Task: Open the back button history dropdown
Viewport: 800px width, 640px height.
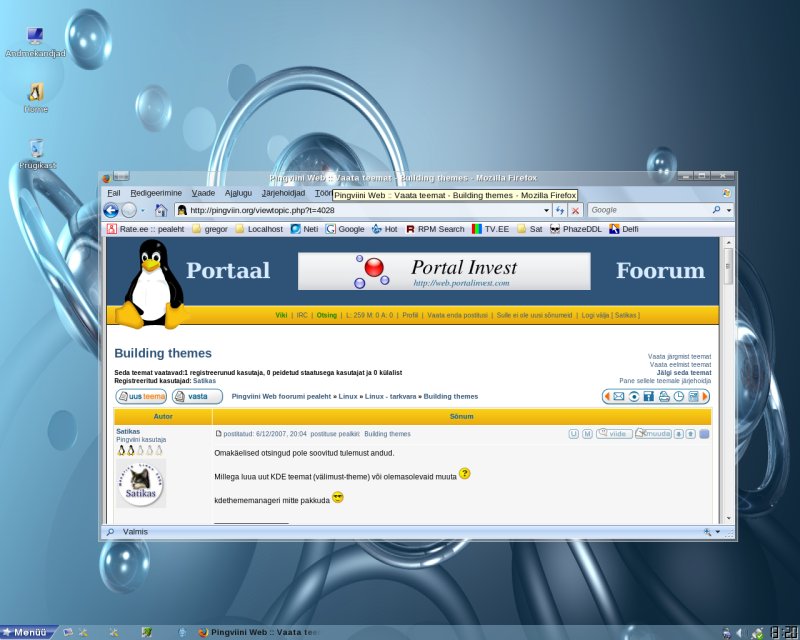Action: 142,210
